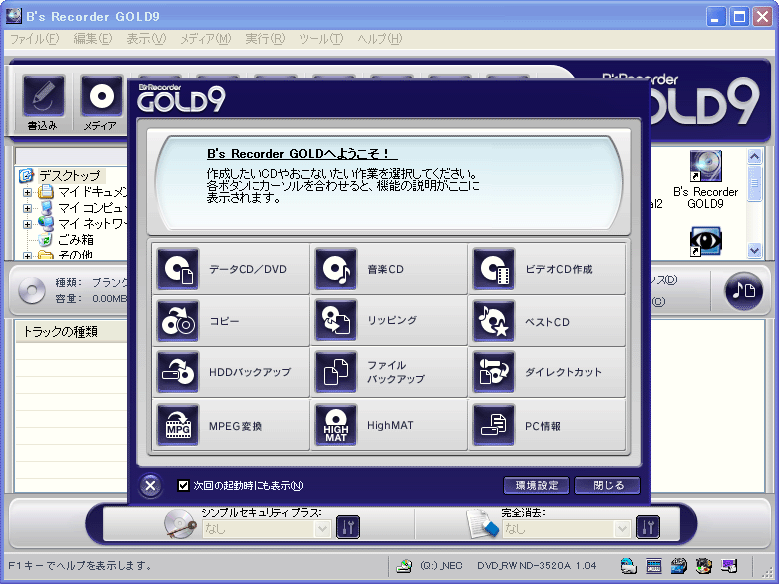Open the HDDバックアップ backup function
The image size is (779, 584).
click(x=231, y=372)
